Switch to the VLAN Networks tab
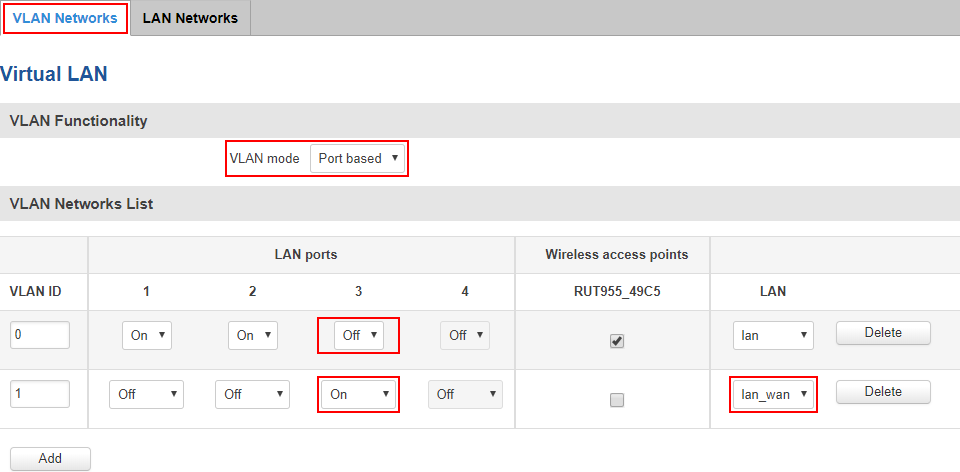 click(65, 18)
